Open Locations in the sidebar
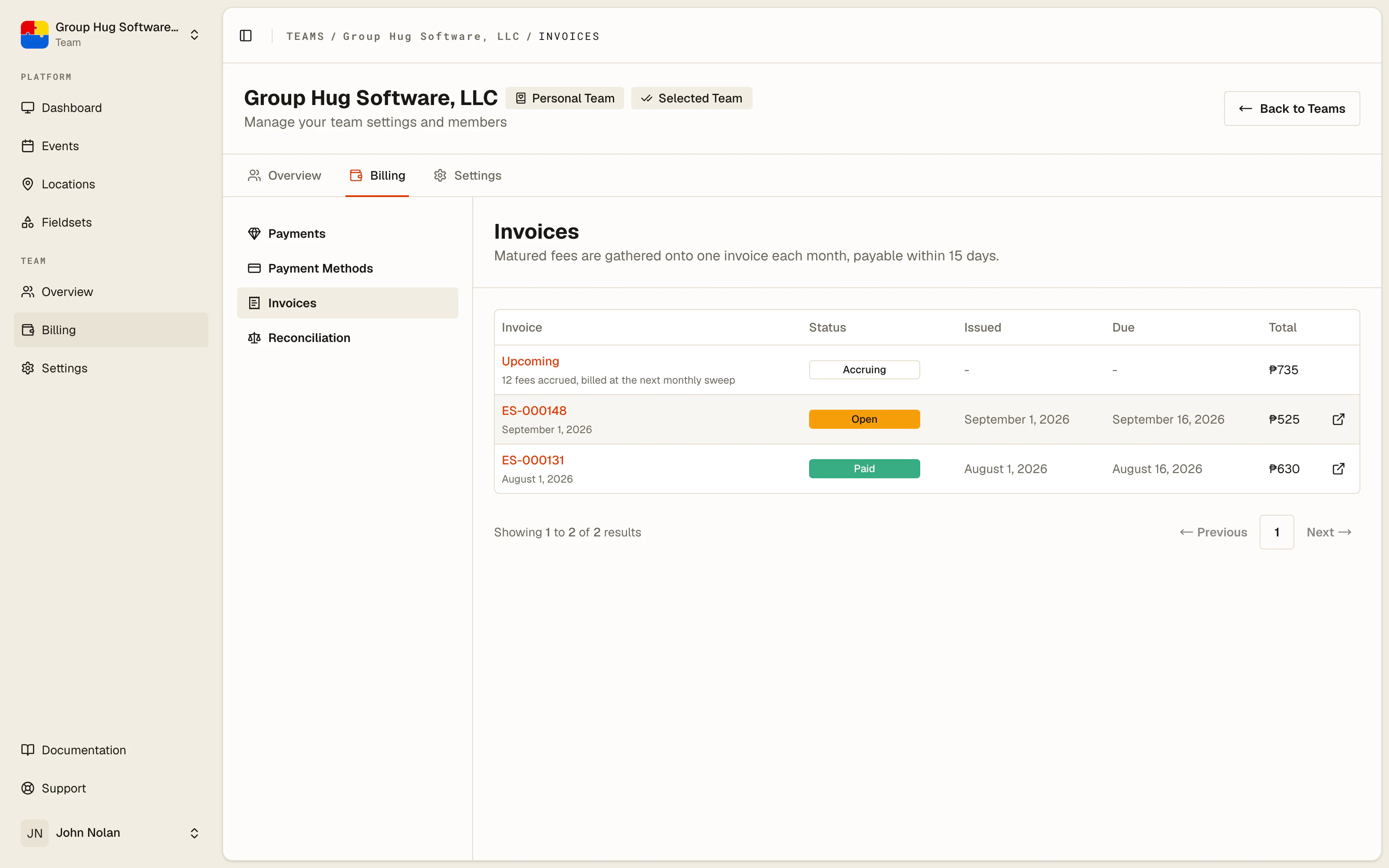Screen dimensions: 1389x868 111,184
